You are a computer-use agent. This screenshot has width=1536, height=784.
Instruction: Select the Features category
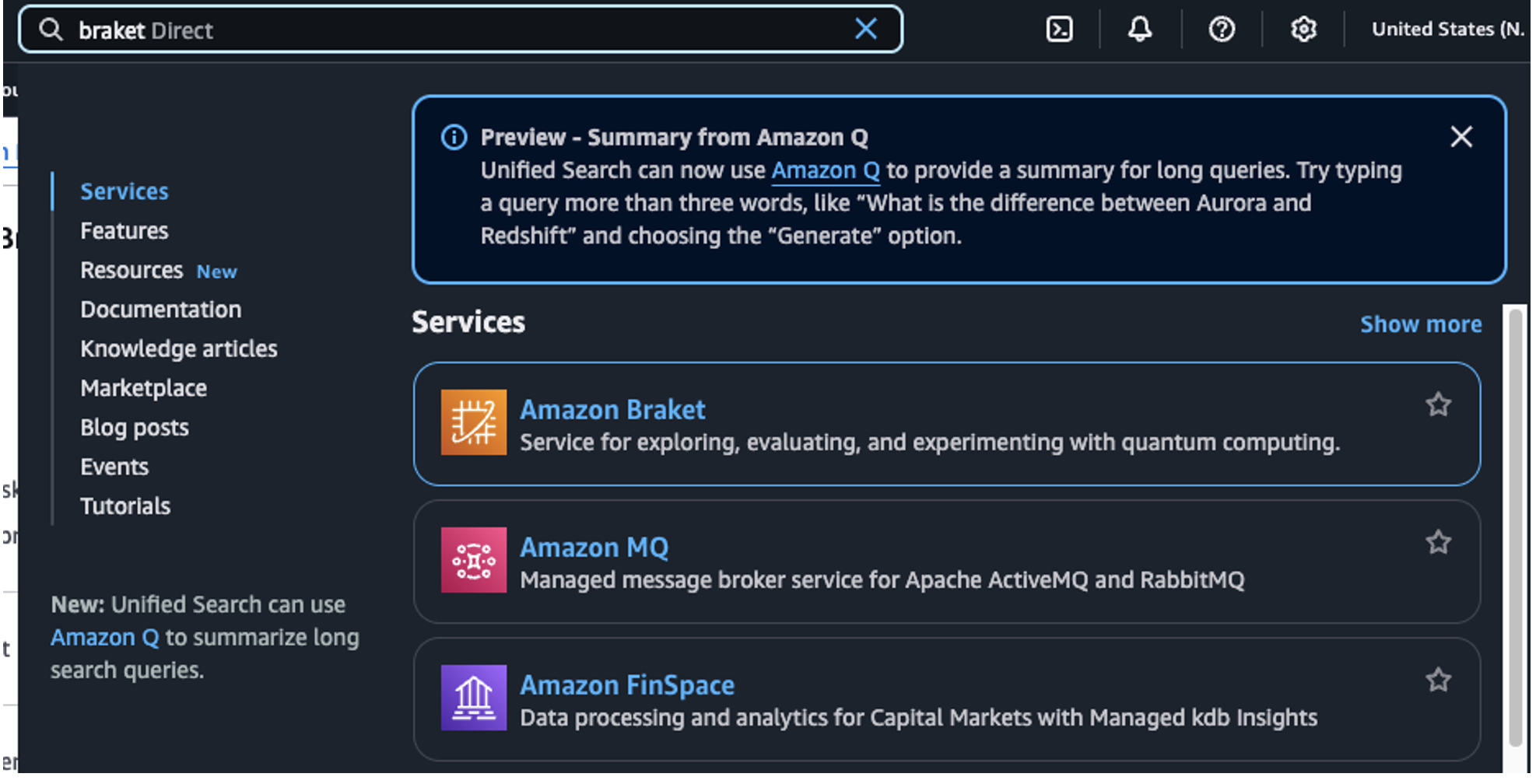124,231
